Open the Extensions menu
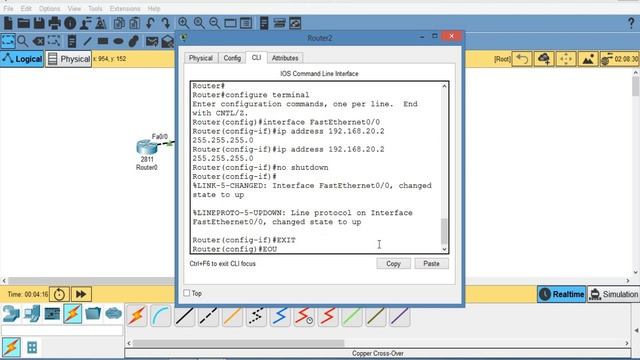Screen dimensions: 640x360 125,8
